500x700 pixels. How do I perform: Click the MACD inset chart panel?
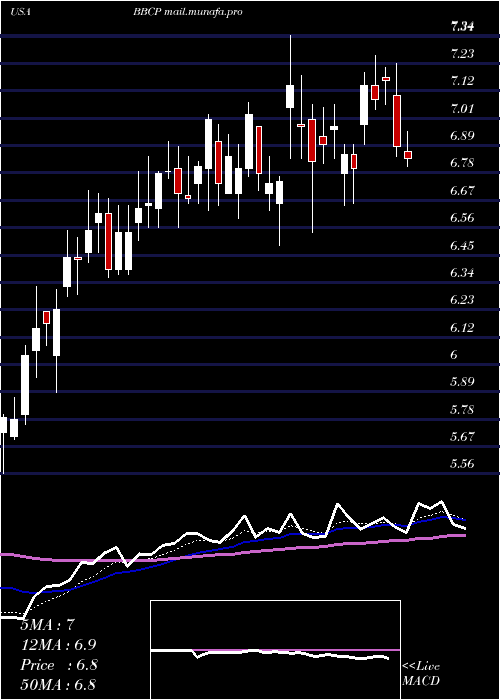(x=275, y=650)
